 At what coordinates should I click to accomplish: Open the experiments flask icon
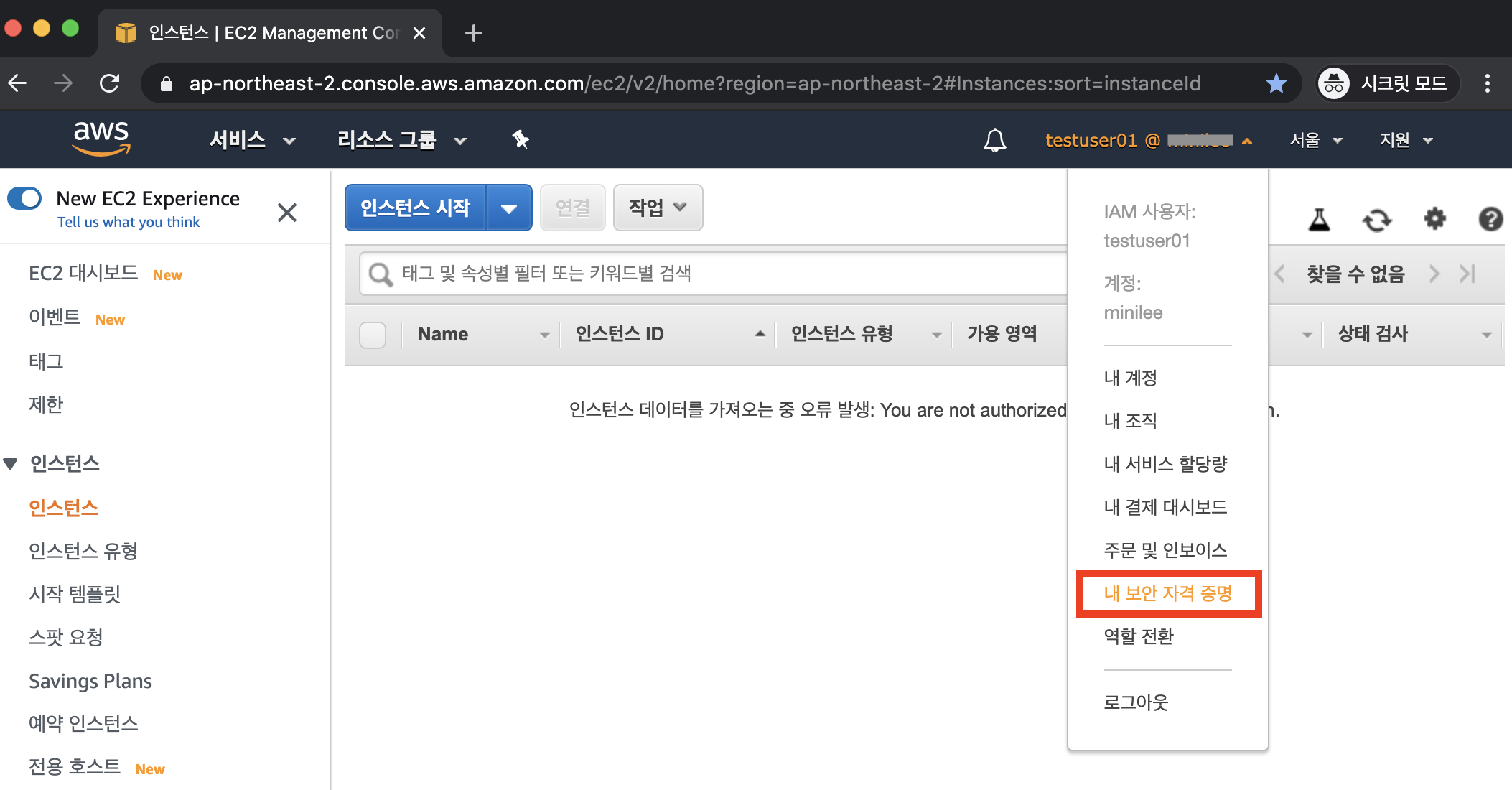[1319, 219]
